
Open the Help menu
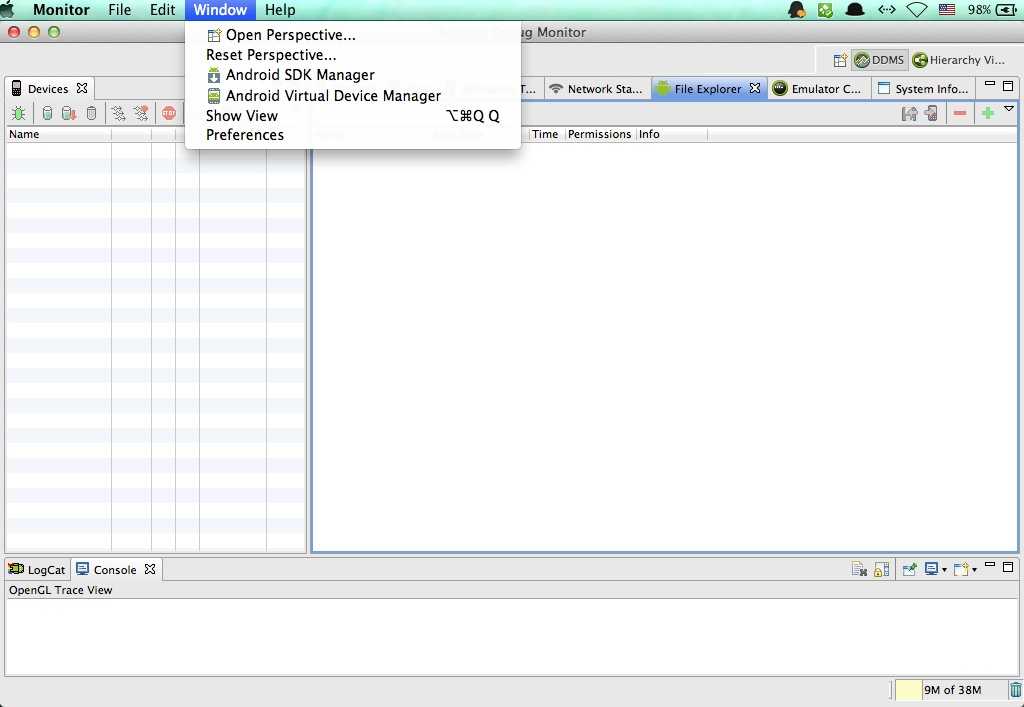point(280,10)
